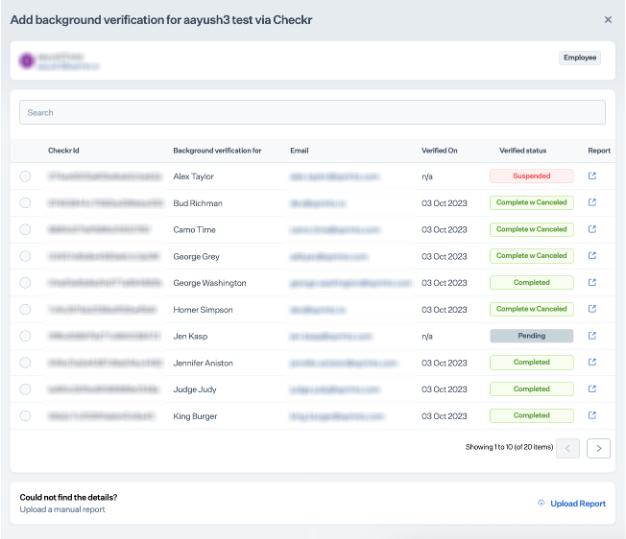This screenshot has width=626, height=539.
Task: Select the radio button for Jen Kasp
Action: pyautogui.click(x=25, y=336)
